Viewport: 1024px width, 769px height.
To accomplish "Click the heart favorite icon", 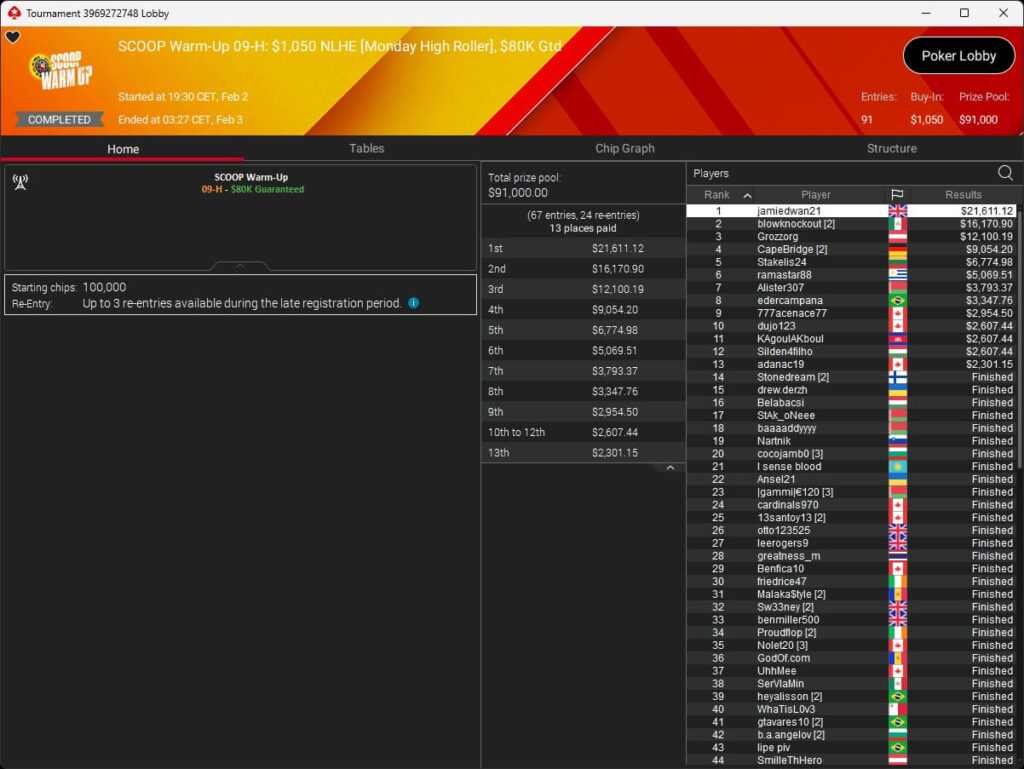I will (12, 38).
